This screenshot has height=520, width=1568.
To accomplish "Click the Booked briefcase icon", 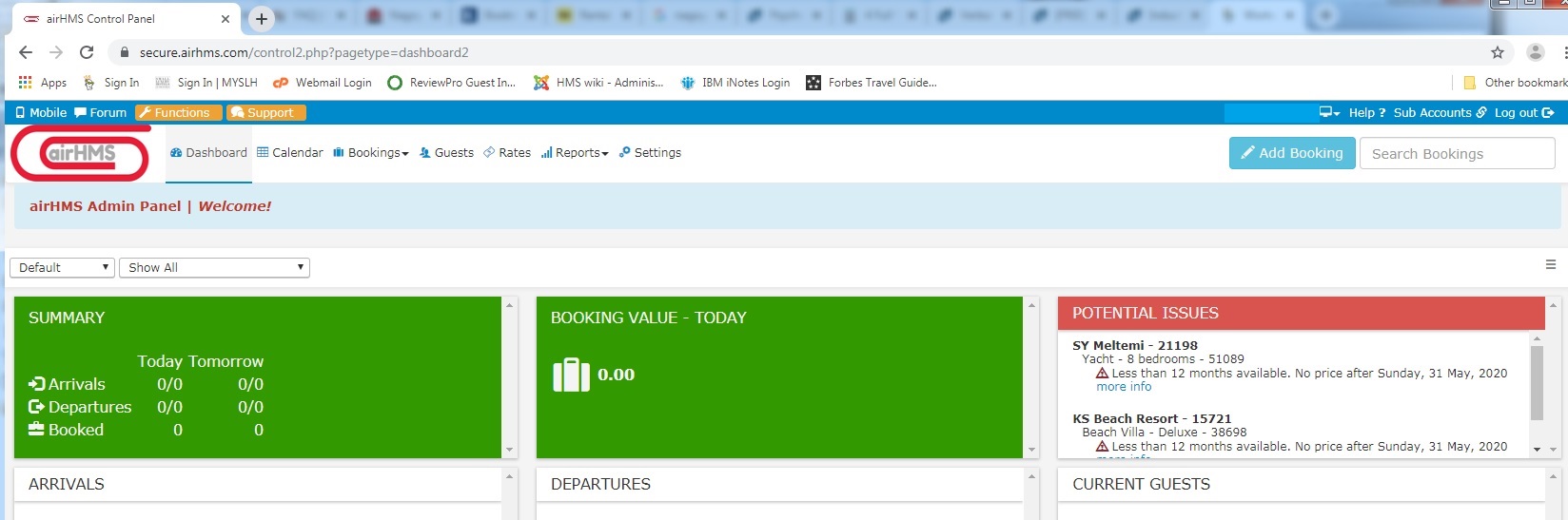I will (x=37, y=429).
